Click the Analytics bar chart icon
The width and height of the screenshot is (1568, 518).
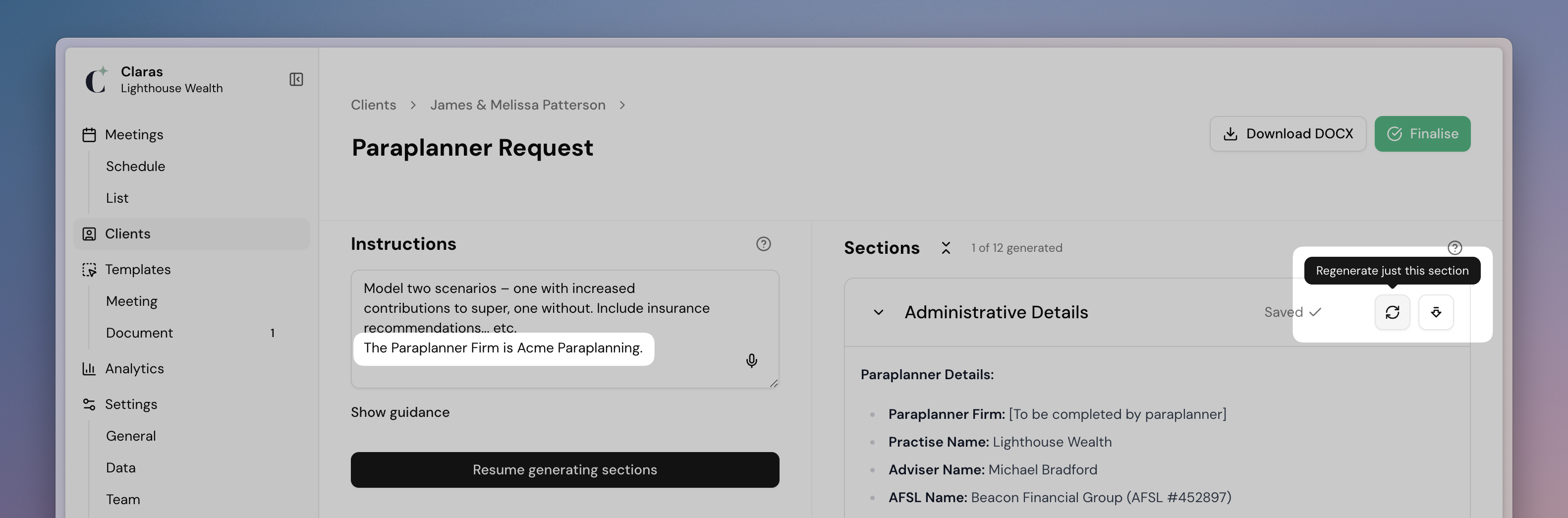(89, 368)
